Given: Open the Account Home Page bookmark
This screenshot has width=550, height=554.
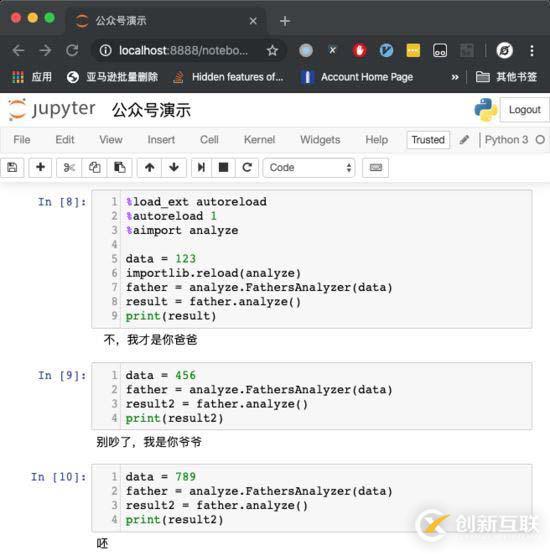Looking at the screenshot, I should [357, 77].
